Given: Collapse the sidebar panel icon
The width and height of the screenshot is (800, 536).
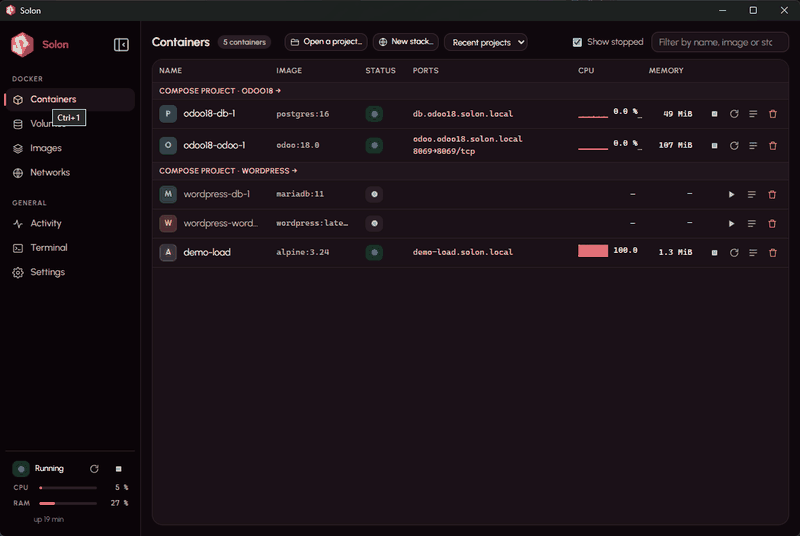Looking at the screenshot, I should pos(121,45).
